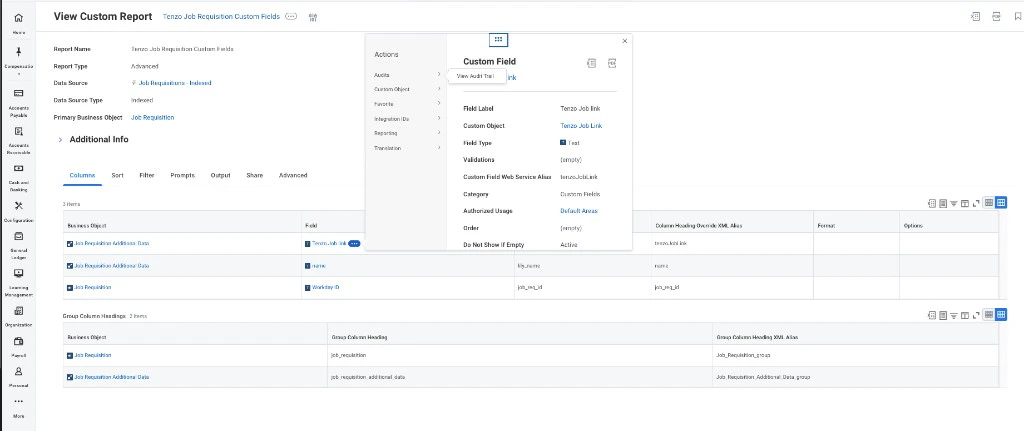
Task: Close the Custom Field popup
Action: (624, 40)
